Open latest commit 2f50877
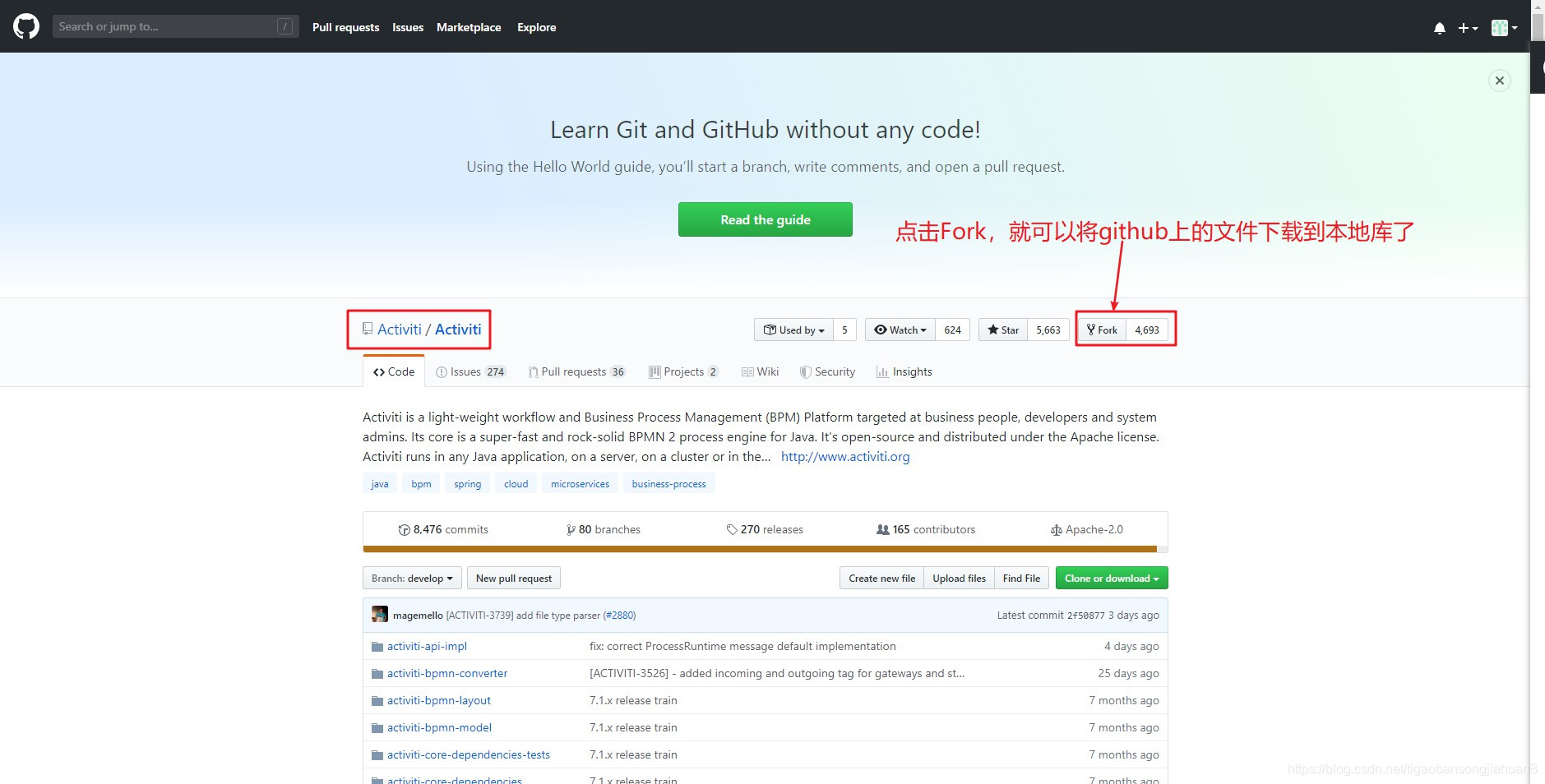The height and width of the screenshot is (784, 1545). (1085, 615)
